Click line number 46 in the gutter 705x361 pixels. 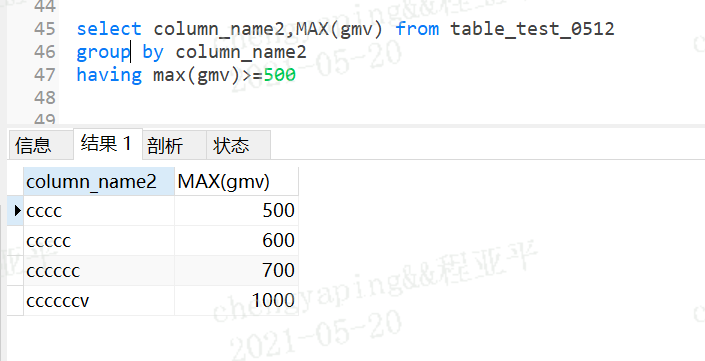[45, 52]
